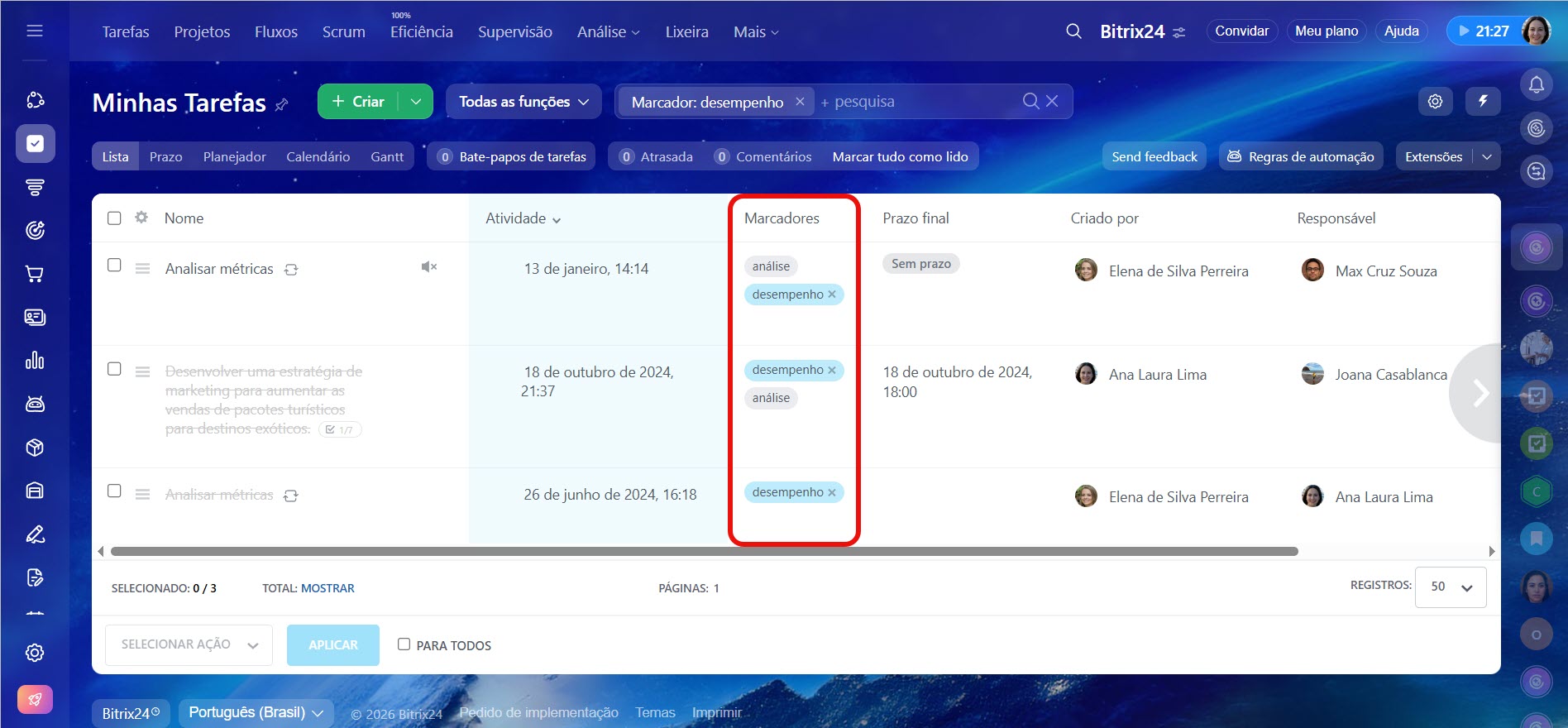Enable the PARA TODOS checkbox
The width and height of the screenshot is (1568, 728).
404,644
